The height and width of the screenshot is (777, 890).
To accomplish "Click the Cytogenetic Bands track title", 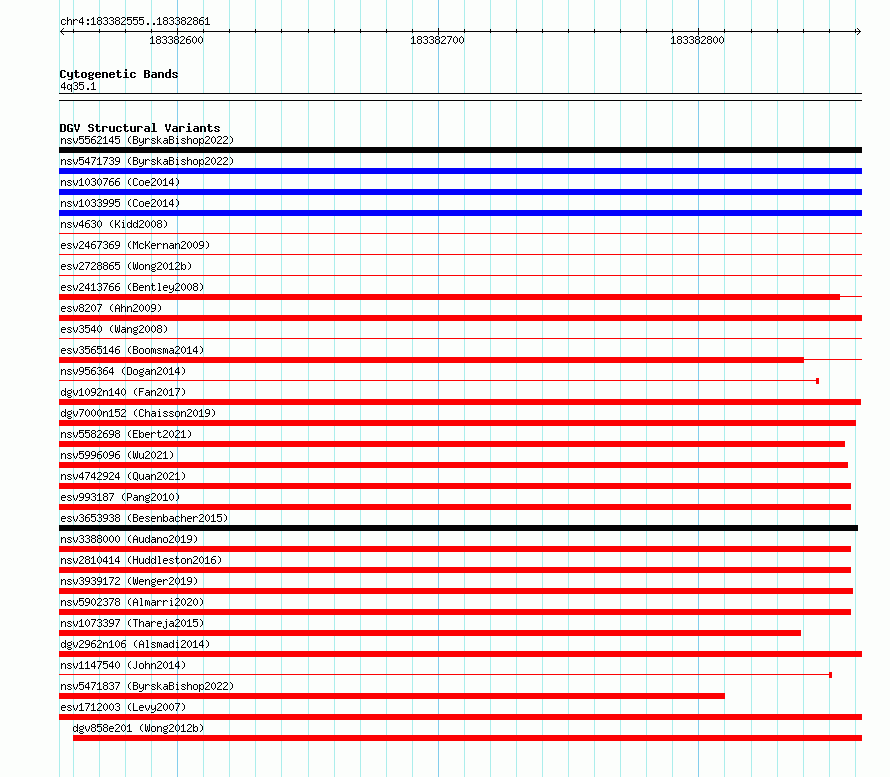I will click(119, 74).
